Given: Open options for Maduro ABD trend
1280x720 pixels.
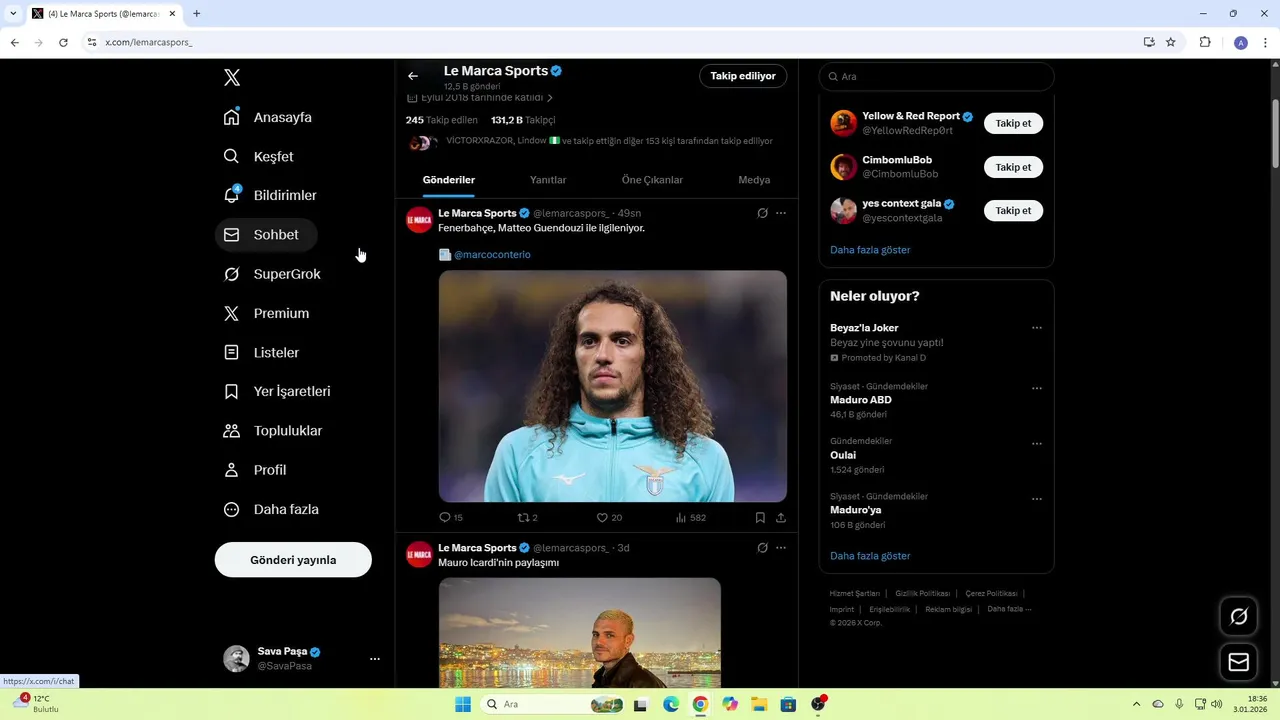Looking at the screenshot, I should click(x=1037, y=388).
